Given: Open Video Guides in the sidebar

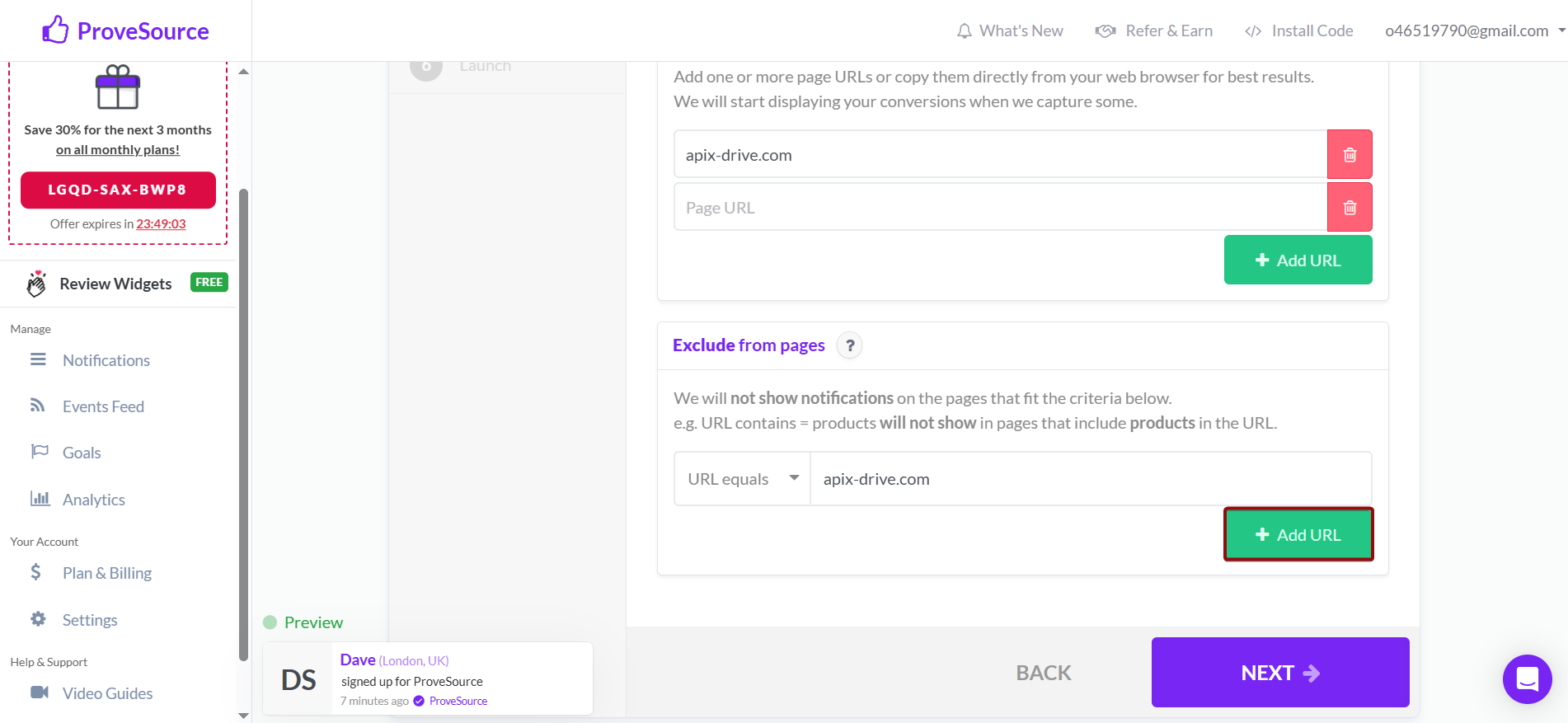Looking at the screenshot, I should (107, 693).
